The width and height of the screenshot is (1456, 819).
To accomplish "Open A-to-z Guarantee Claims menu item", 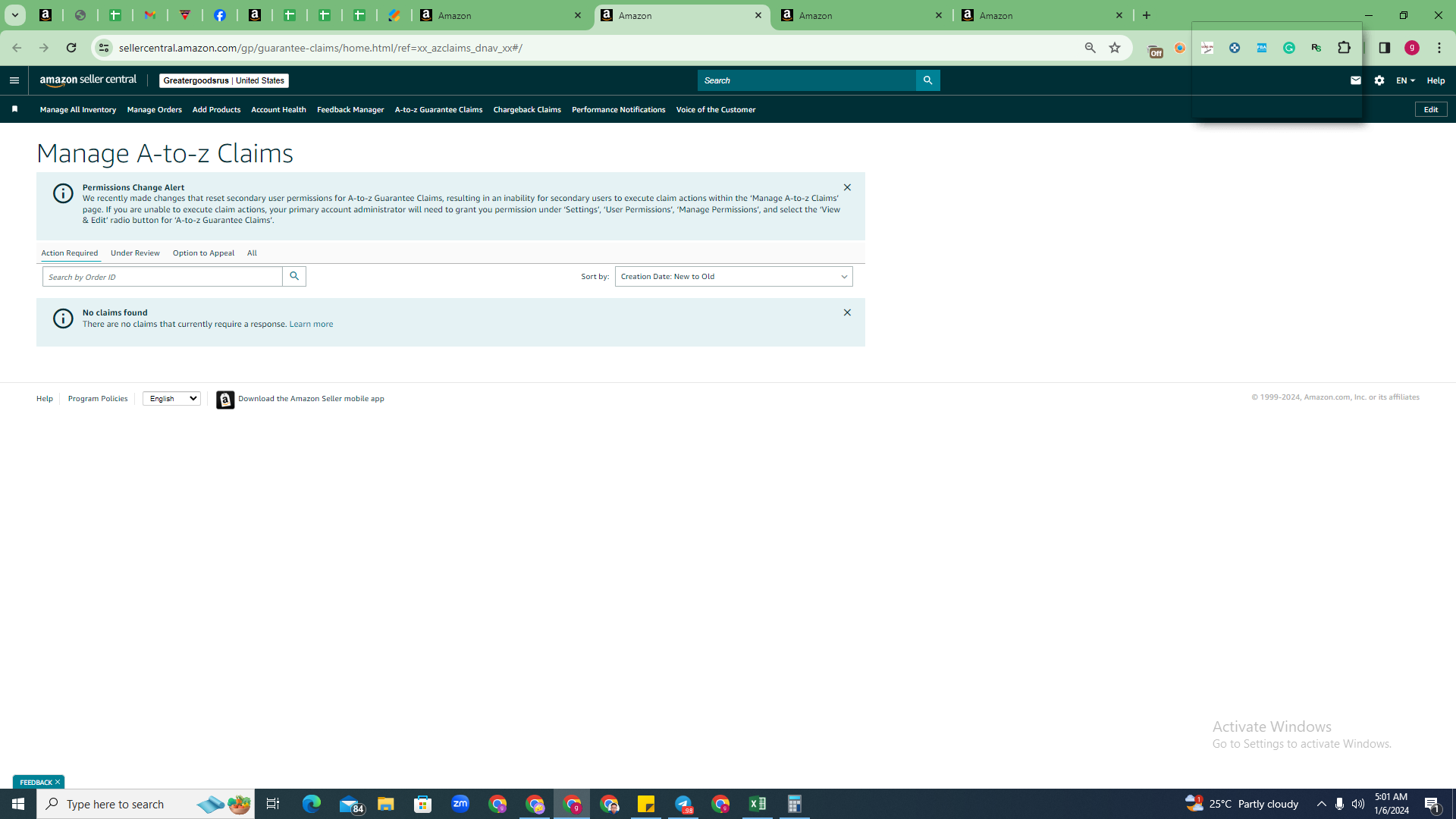I will 438,110.
